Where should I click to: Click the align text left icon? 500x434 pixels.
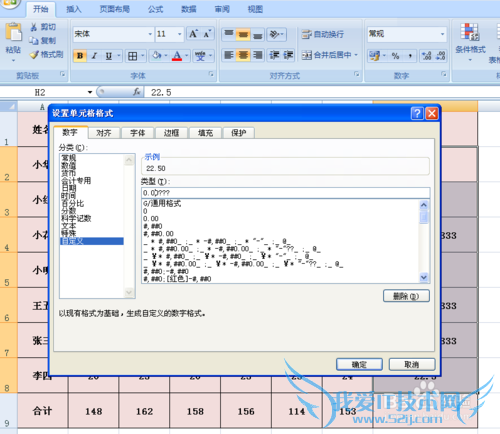(x=229, y=55)
